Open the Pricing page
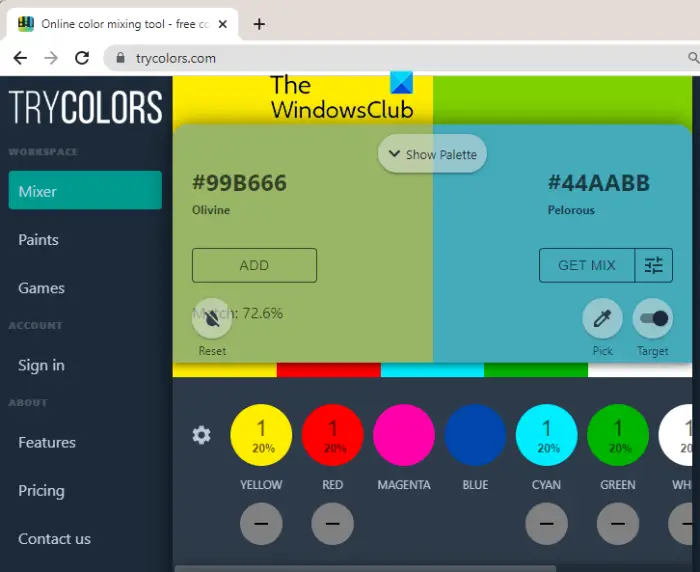The width and height of the screenshot is (700, 572). [42, 491]
